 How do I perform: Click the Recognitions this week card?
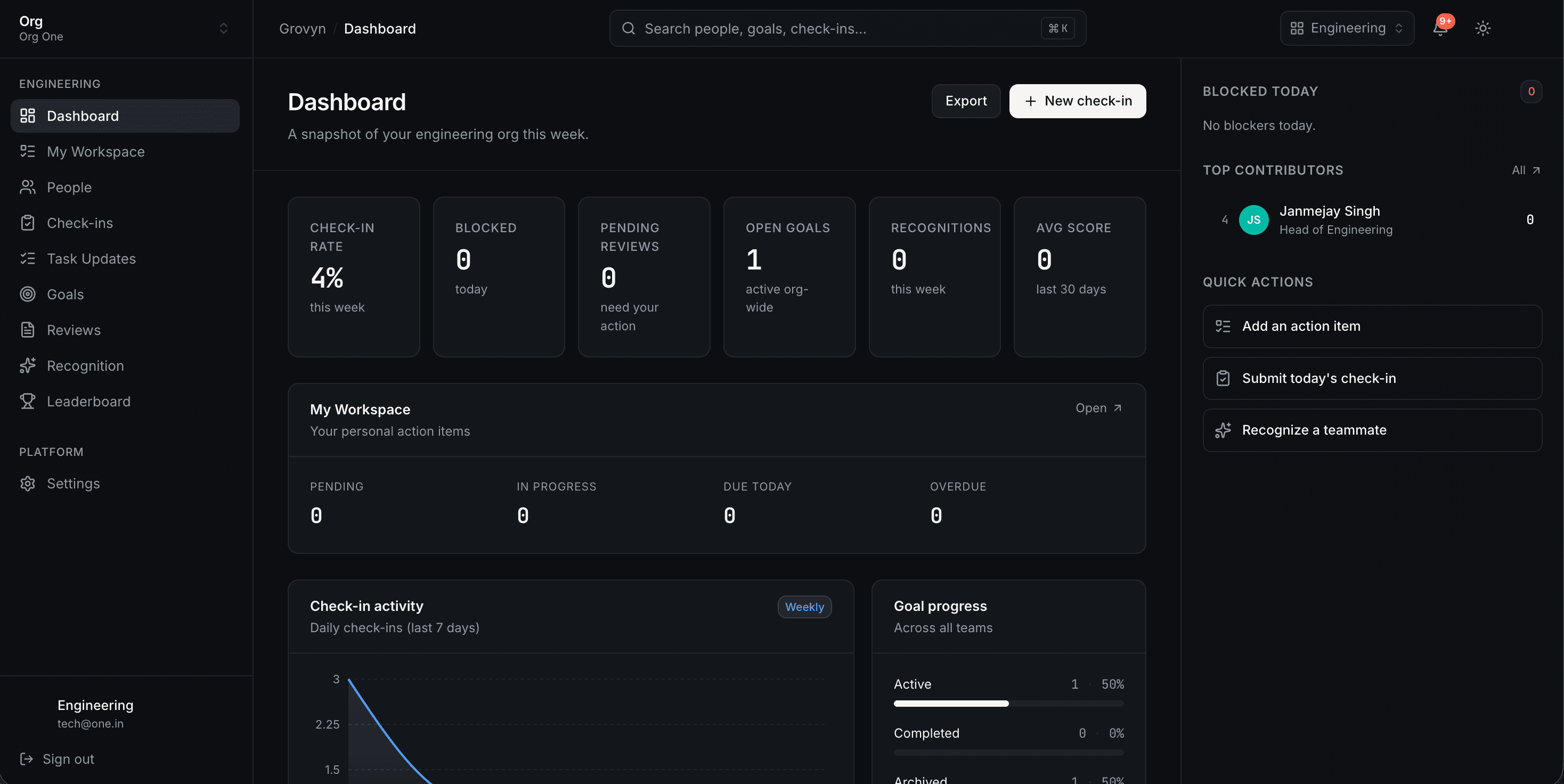pos(934,277)
